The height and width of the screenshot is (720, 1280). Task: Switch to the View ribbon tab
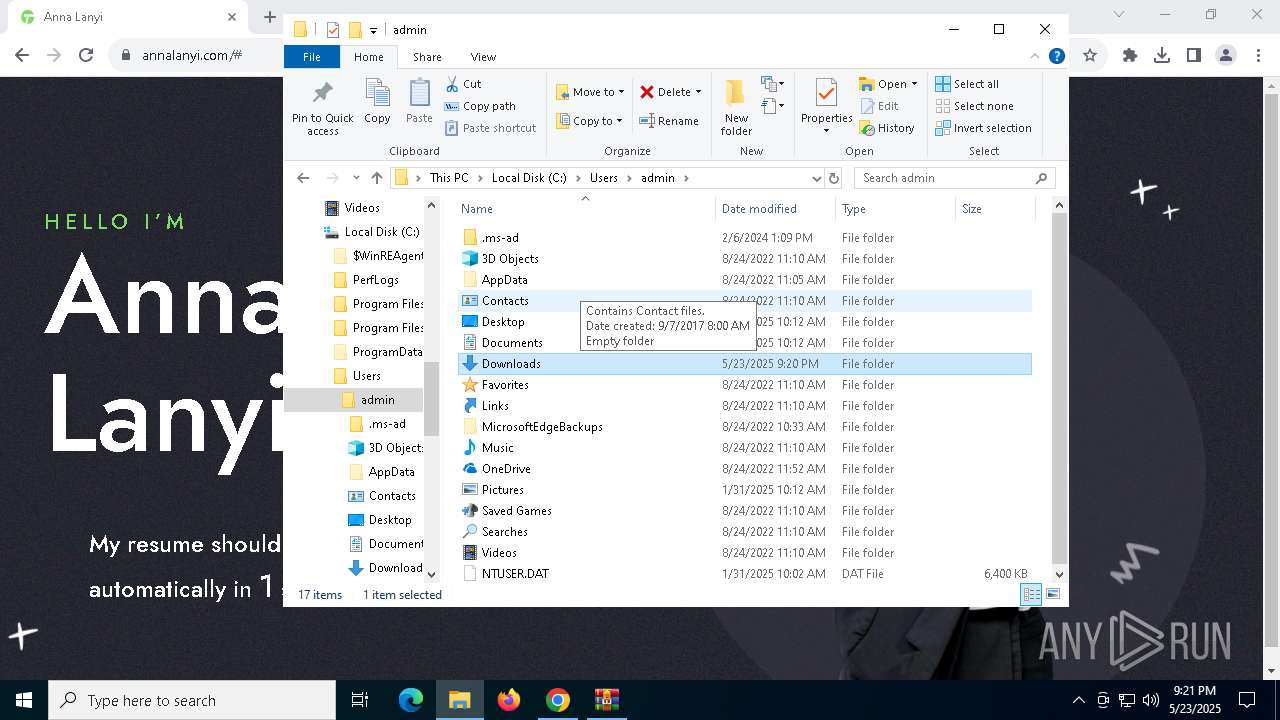483,57
